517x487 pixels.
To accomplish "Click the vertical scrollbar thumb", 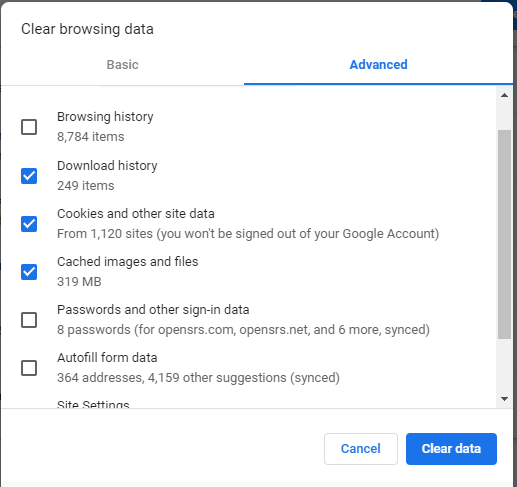I will [x=504, y=234].
